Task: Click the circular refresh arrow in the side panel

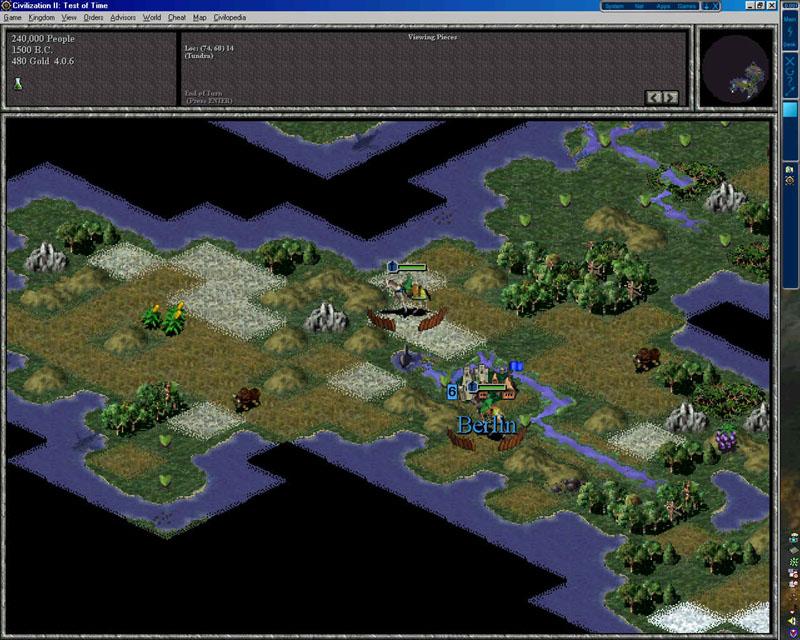Action: tap(790, 72)
